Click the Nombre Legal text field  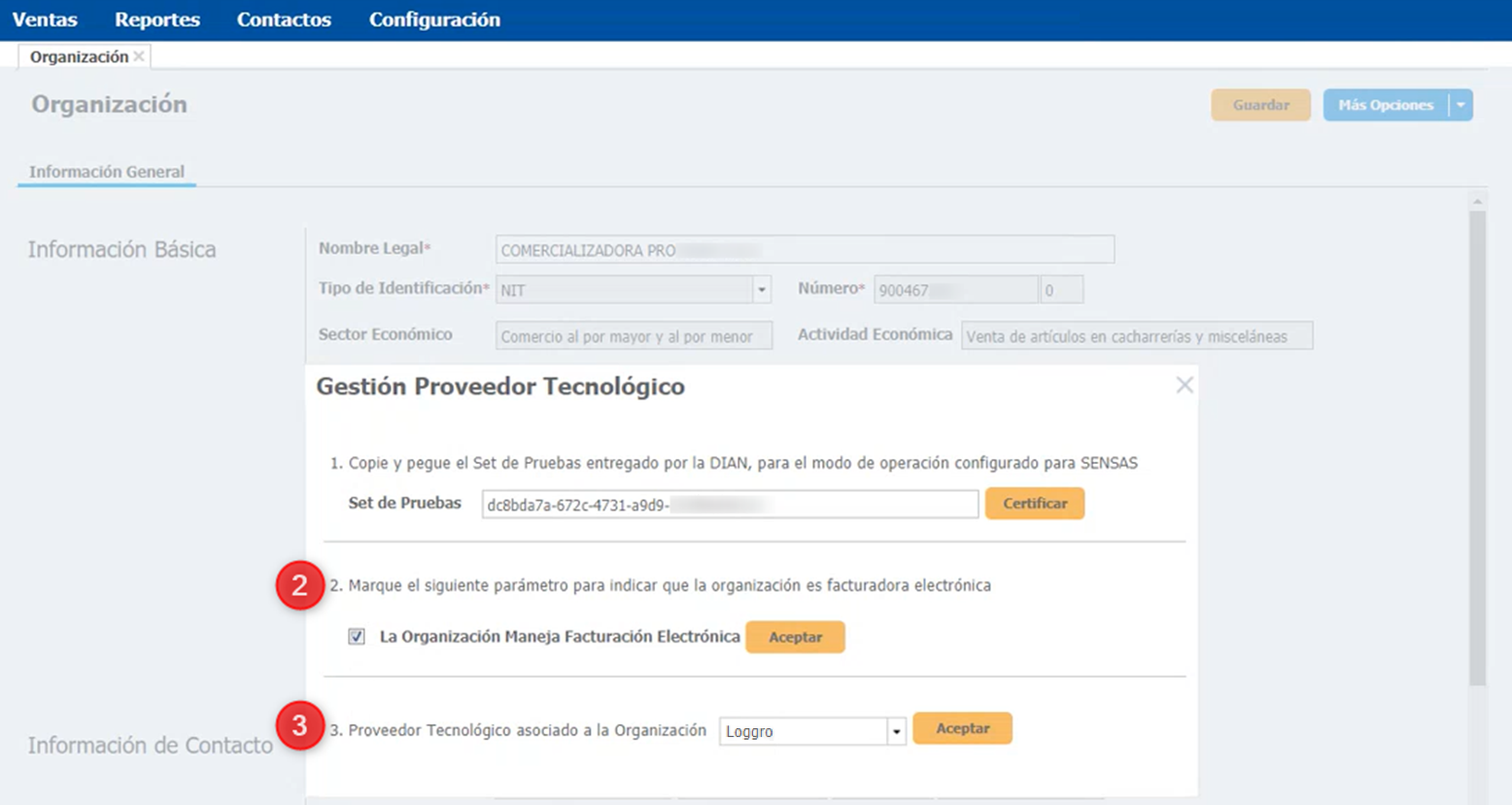[805, 250]
